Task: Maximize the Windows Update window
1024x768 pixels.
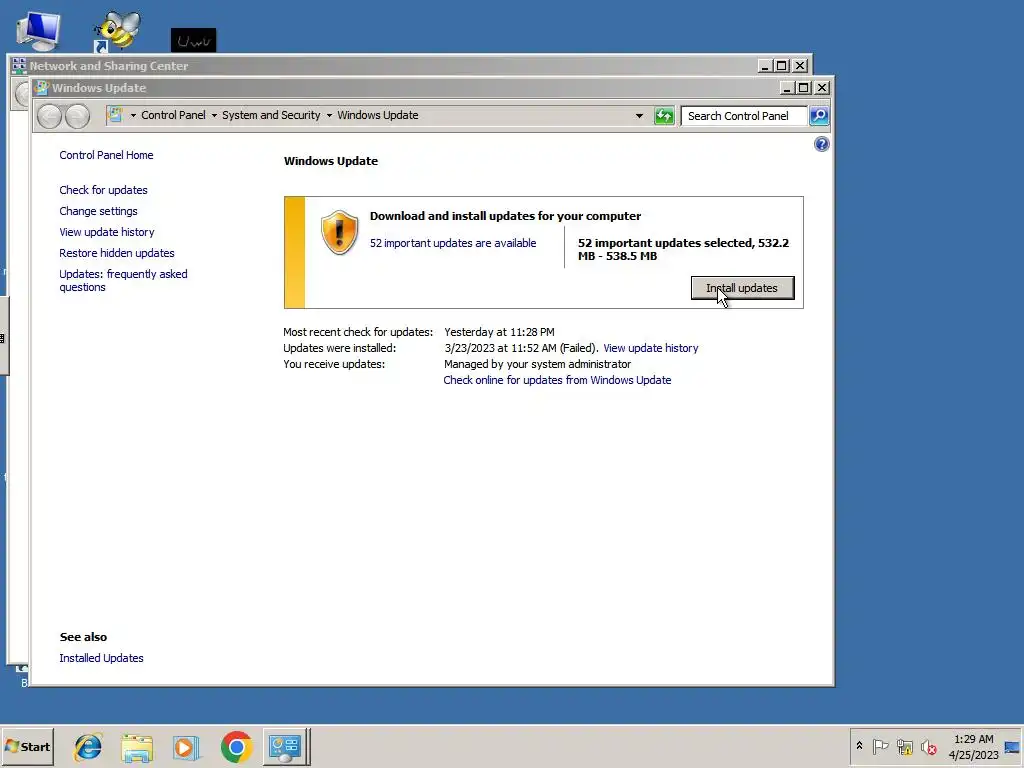Action: [804, 88]
